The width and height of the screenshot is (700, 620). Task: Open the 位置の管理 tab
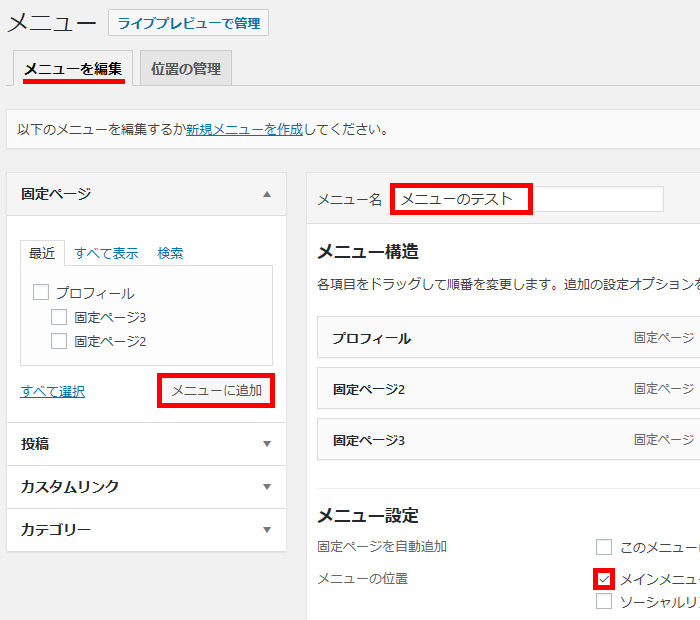(186, 68)
